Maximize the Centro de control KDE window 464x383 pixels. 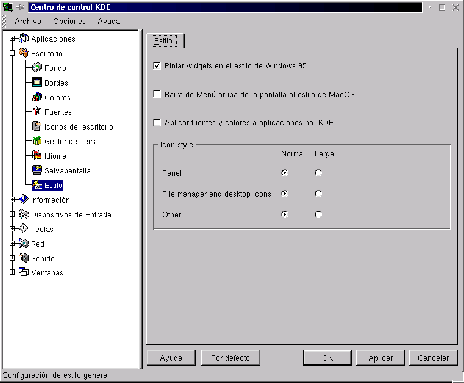tap(442, 7)
